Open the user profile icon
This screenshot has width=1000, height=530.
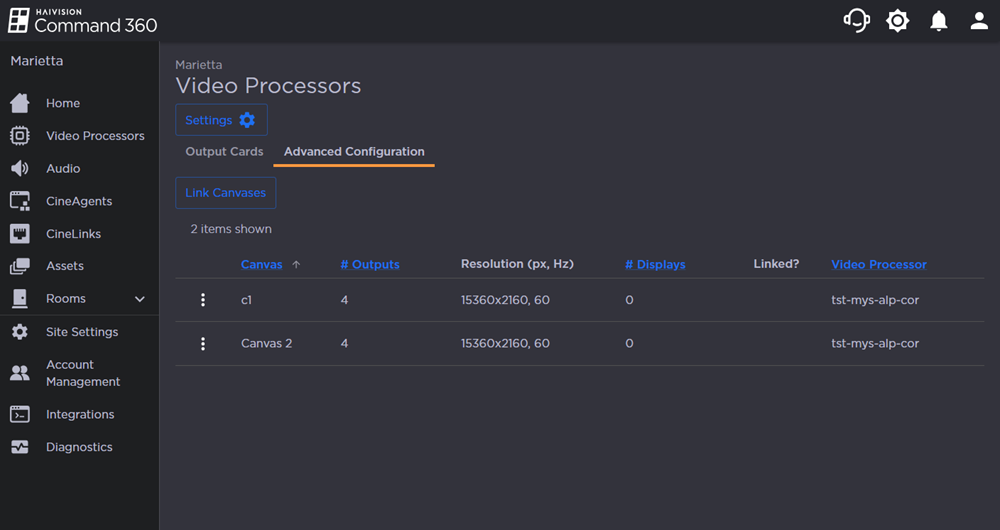(x=979, y=21)
